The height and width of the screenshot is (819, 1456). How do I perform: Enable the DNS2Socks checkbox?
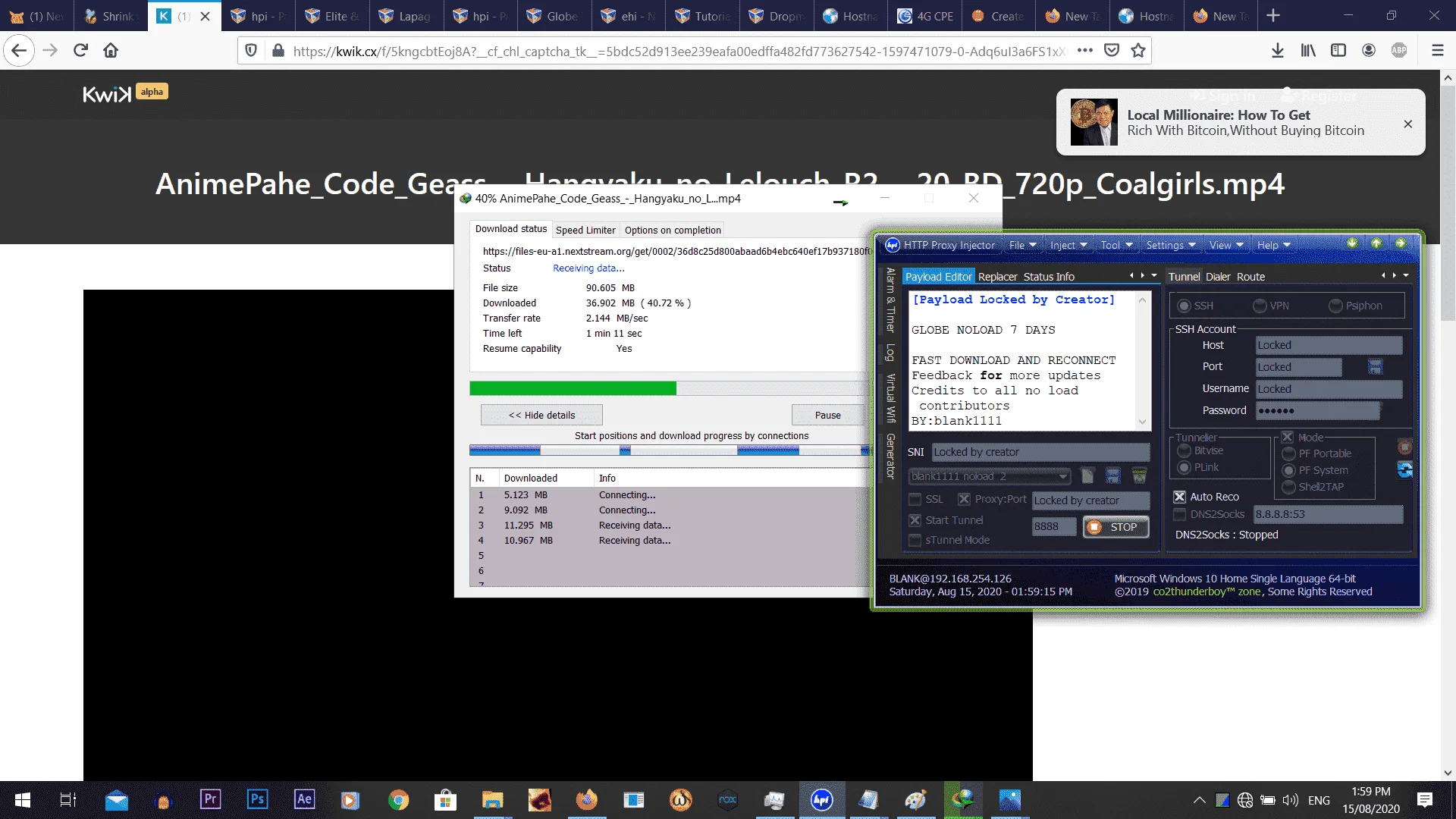(1179, 514)
